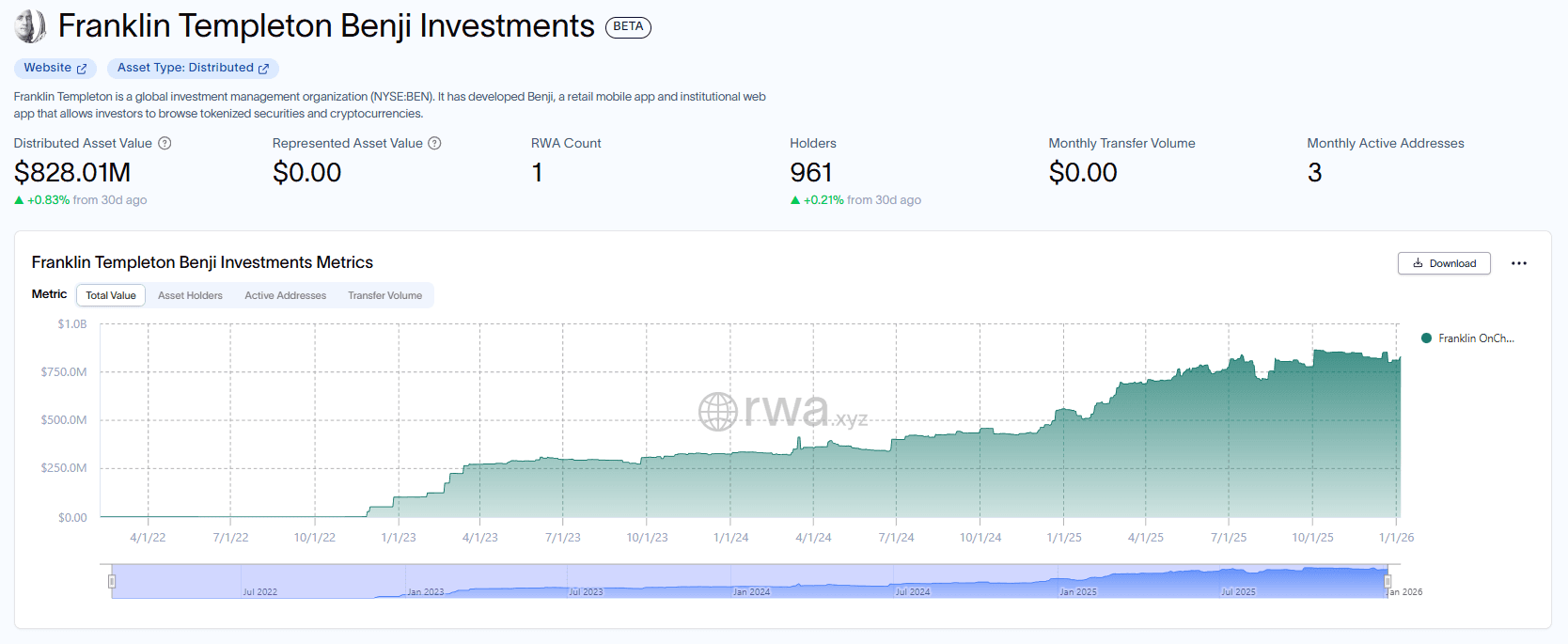Click the $250.0M y-axis label

64,468
